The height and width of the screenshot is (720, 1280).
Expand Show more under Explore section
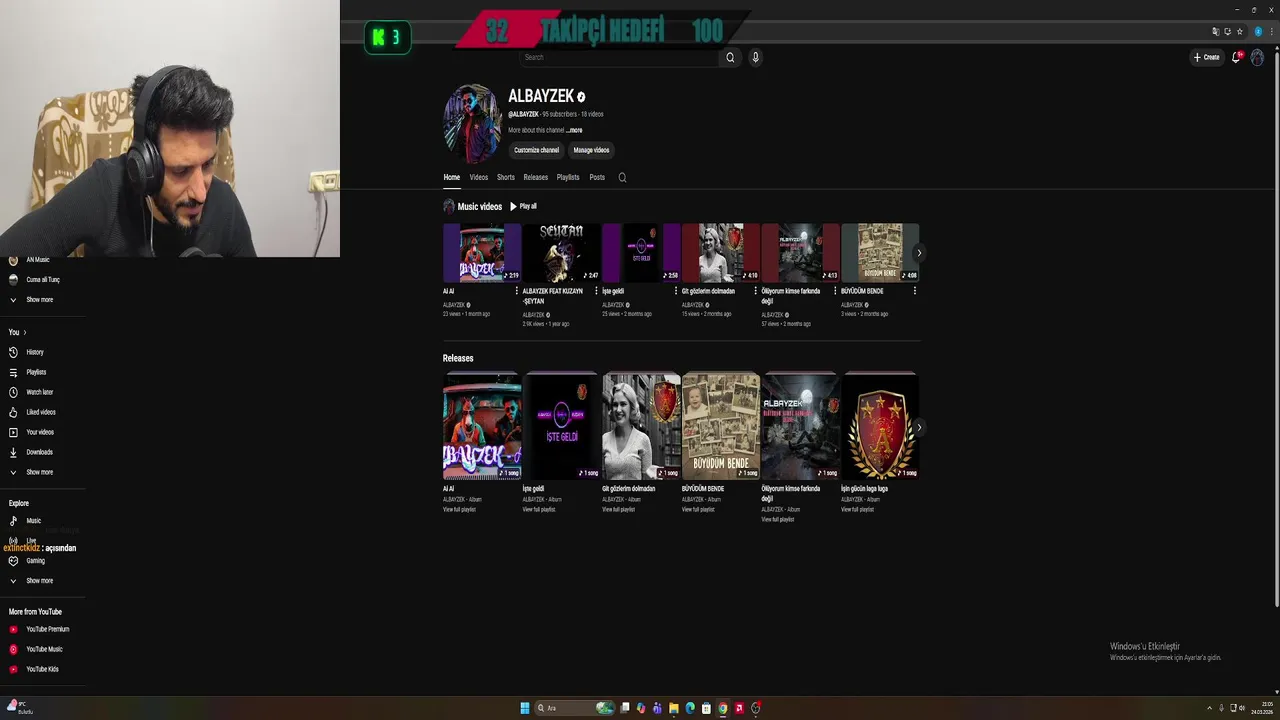[42, 581]
